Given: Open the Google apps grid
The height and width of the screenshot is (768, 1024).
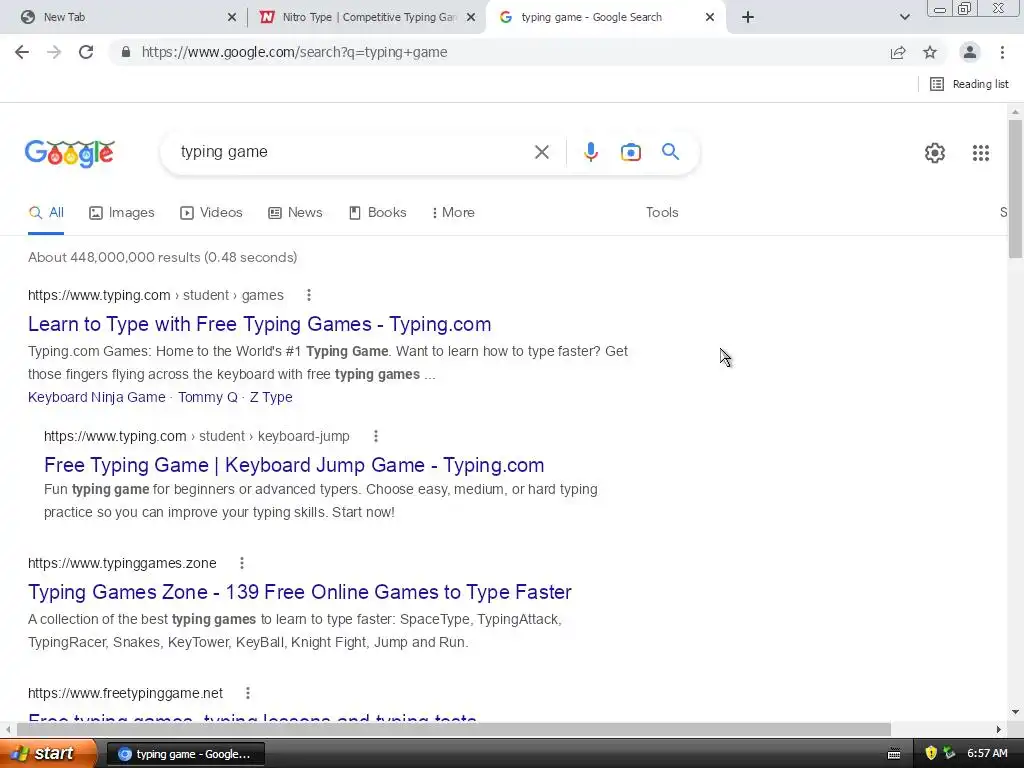Looking at the screenshot, I should 980,153.
